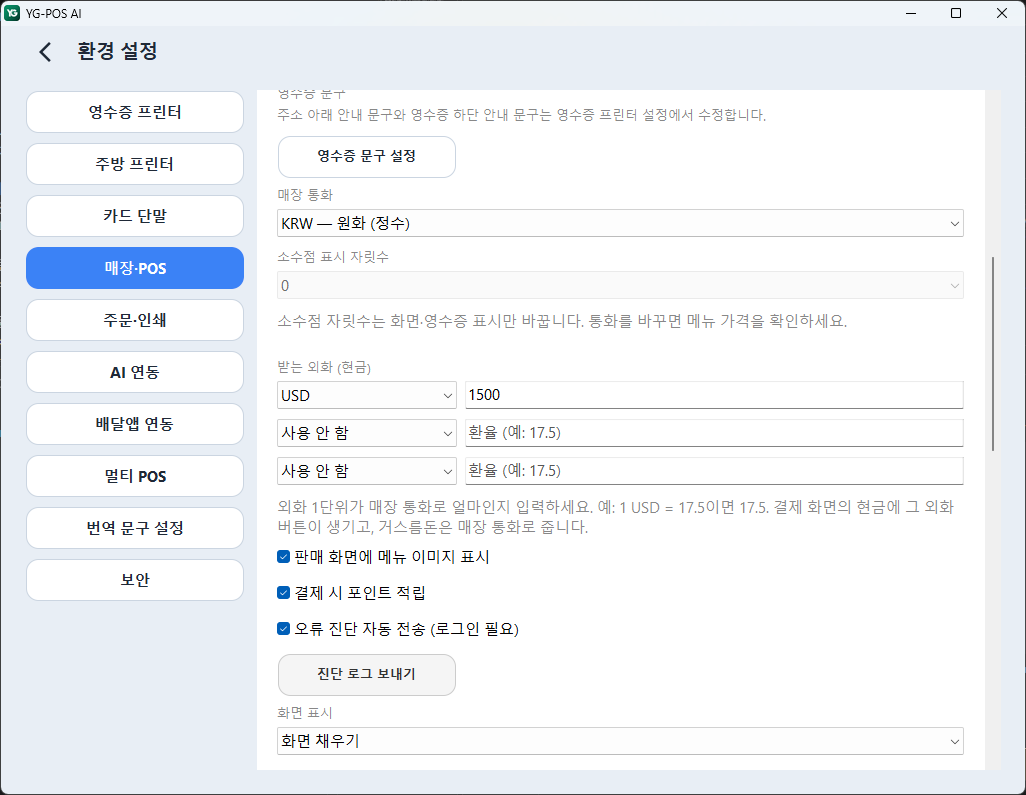Click the 받는 외화 (현금) label

pos(324,368)
